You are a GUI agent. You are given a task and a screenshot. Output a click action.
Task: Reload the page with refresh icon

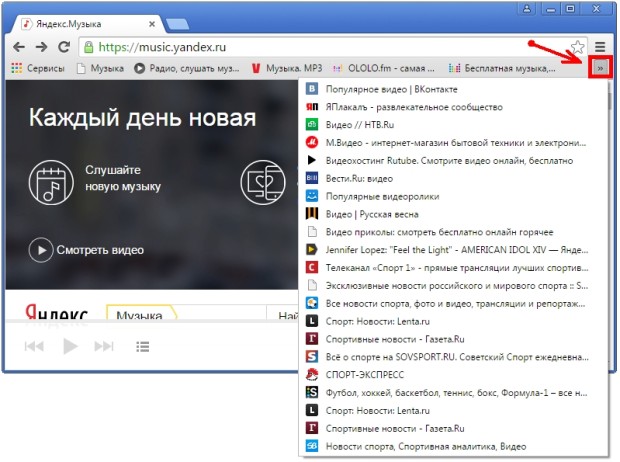(64, 47)
